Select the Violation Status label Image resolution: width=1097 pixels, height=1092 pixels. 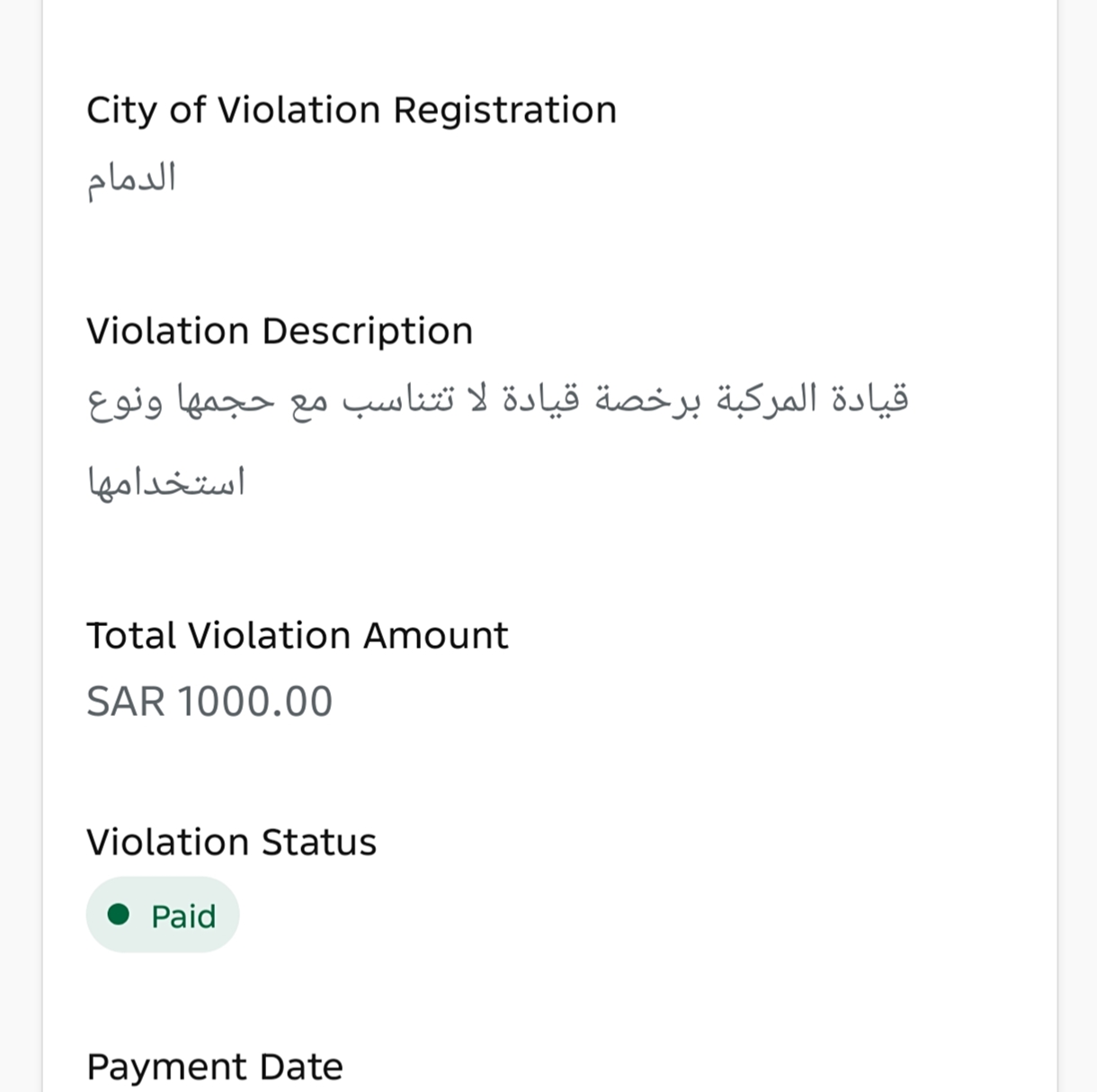click(x=232, y=843)
